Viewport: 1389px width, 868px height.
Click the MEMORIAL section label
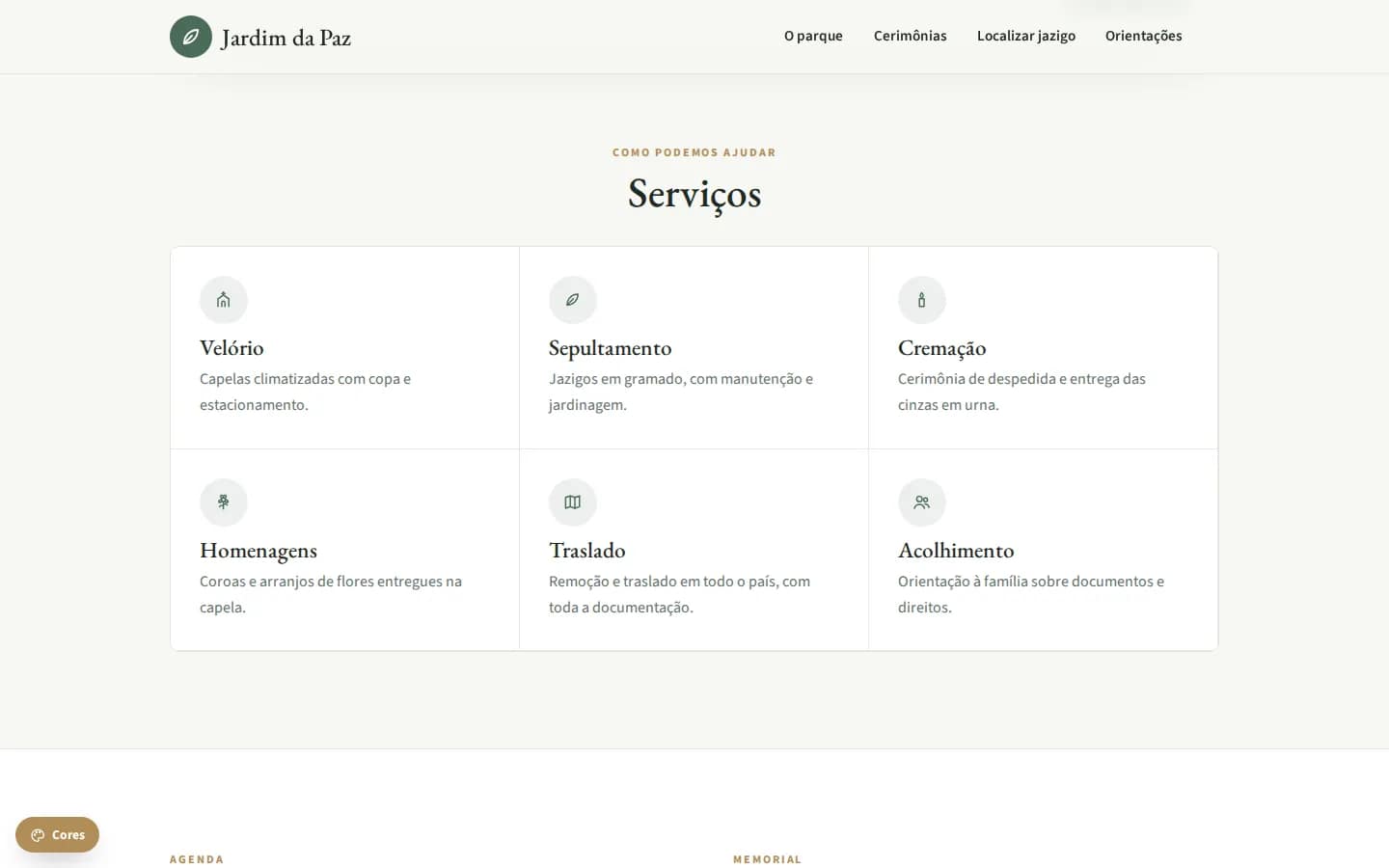point(768,859)
